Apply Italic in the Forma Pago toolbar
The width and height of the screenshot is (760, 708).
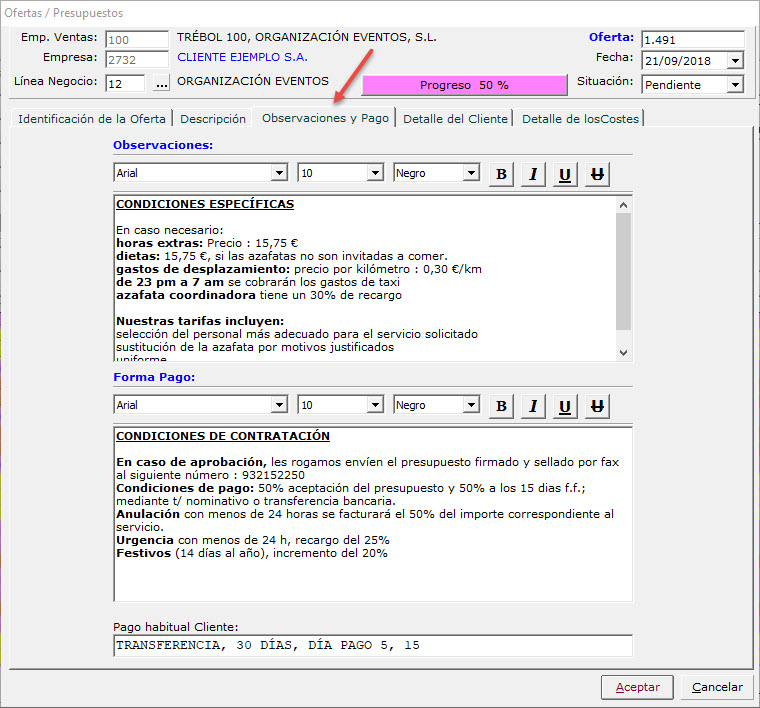(x=533, y=406)
